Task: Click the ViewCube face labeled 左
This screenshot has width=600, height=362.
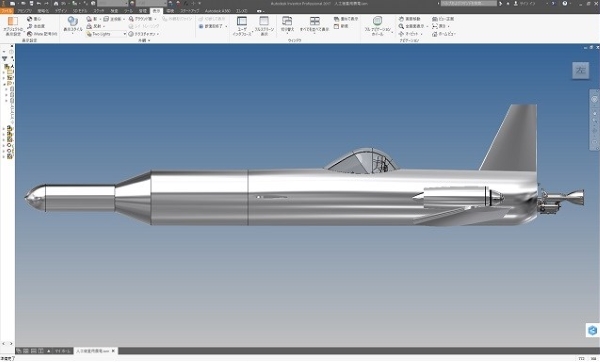Action: [580, 70]
